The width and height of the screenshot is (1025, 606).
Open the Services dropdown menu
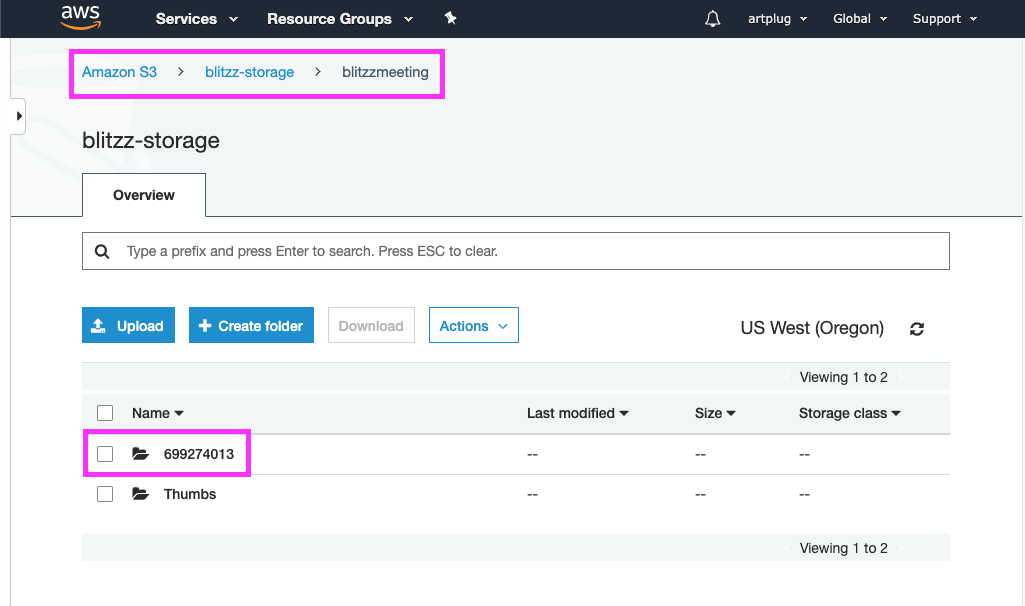(x=196, y=19)
